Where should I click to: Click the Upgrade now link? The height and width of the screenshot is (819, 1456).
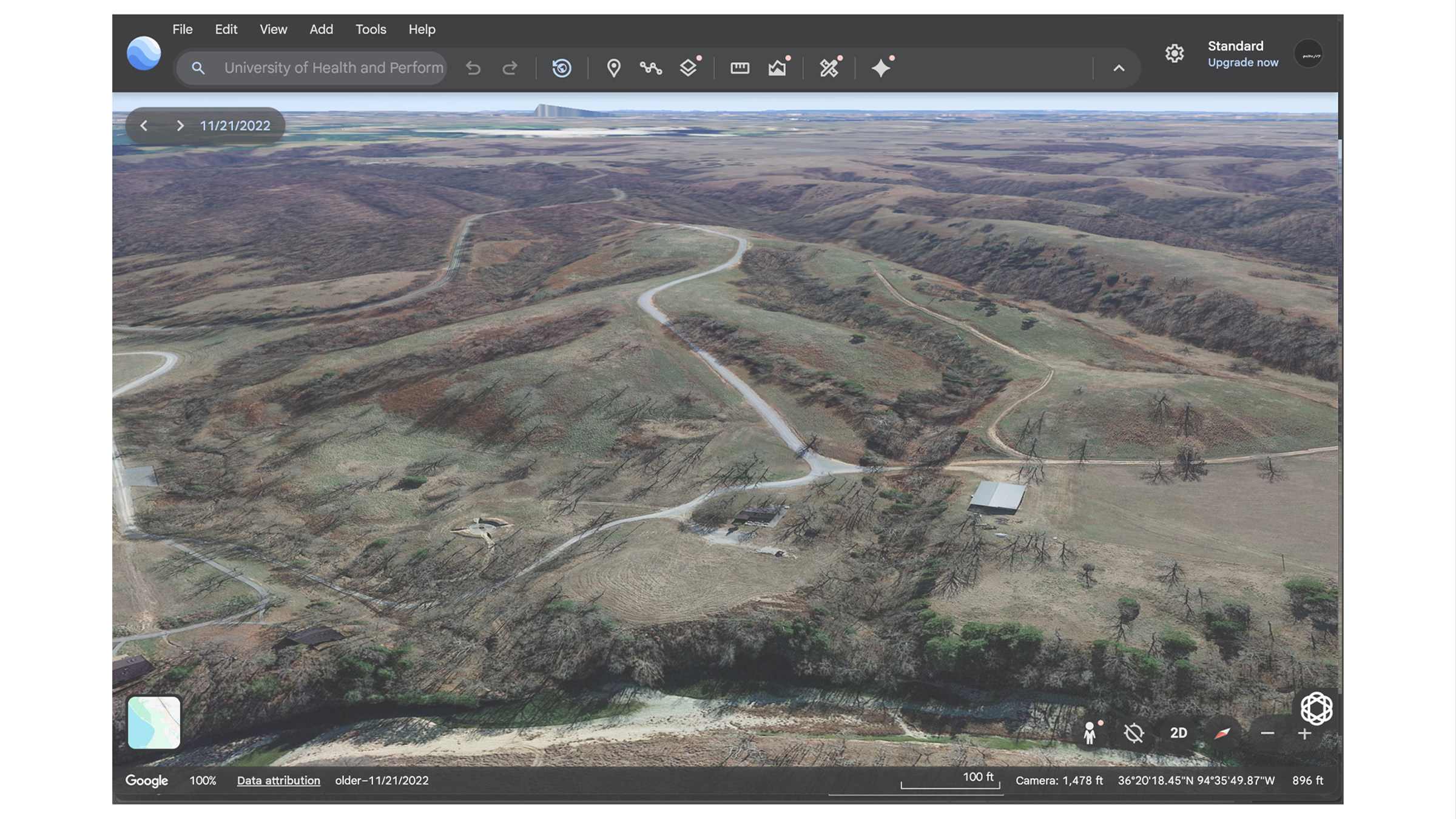(1242, 62)
